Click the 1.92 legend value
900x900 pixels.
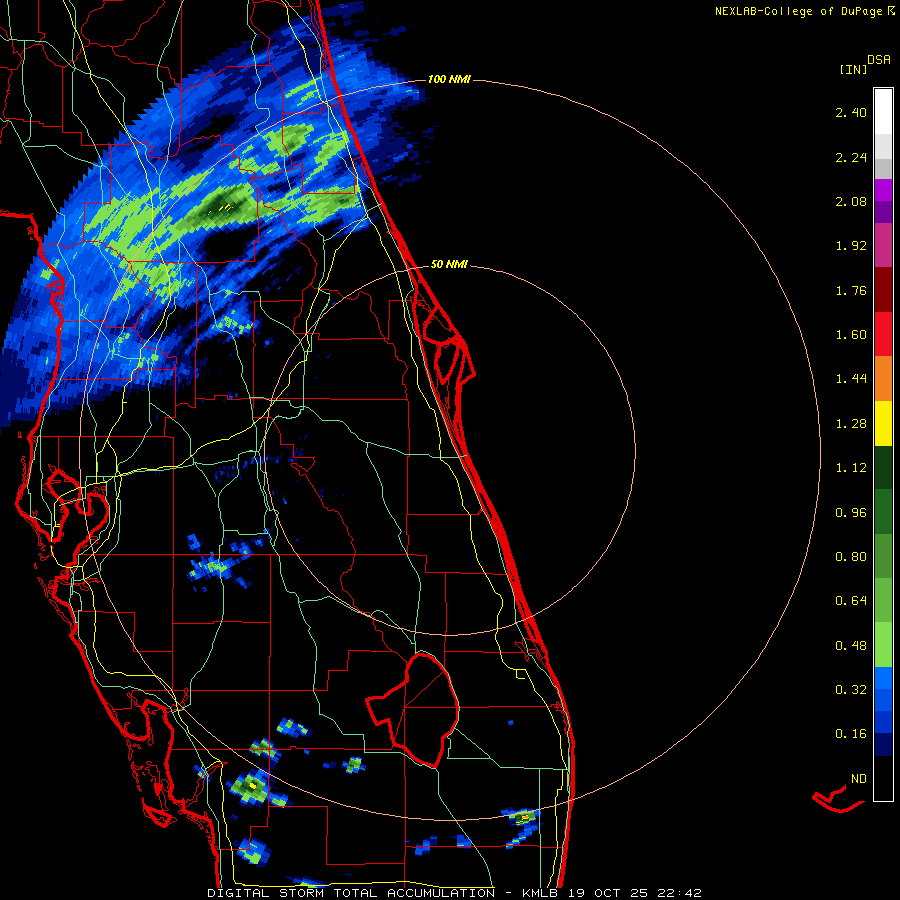pyautogui.click(x=851, y=246)
